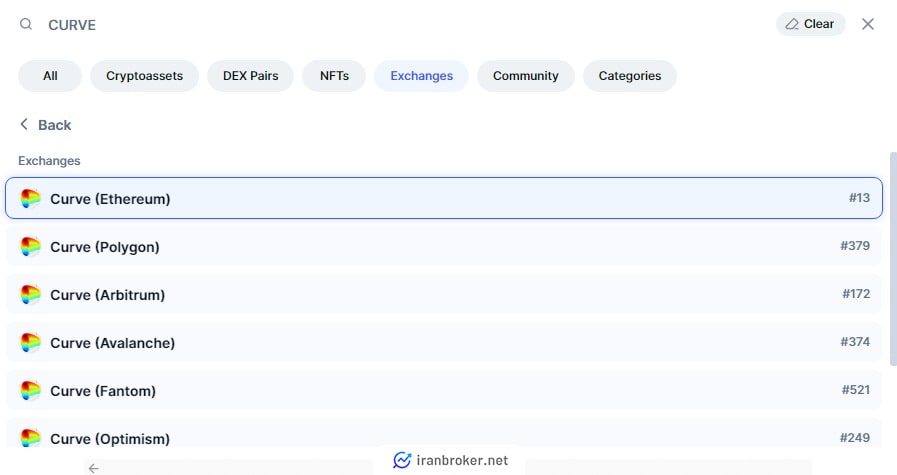The image size is (897, 475).
Task: Click Curve logo icon in Optimism row
Action: [30, 438]
